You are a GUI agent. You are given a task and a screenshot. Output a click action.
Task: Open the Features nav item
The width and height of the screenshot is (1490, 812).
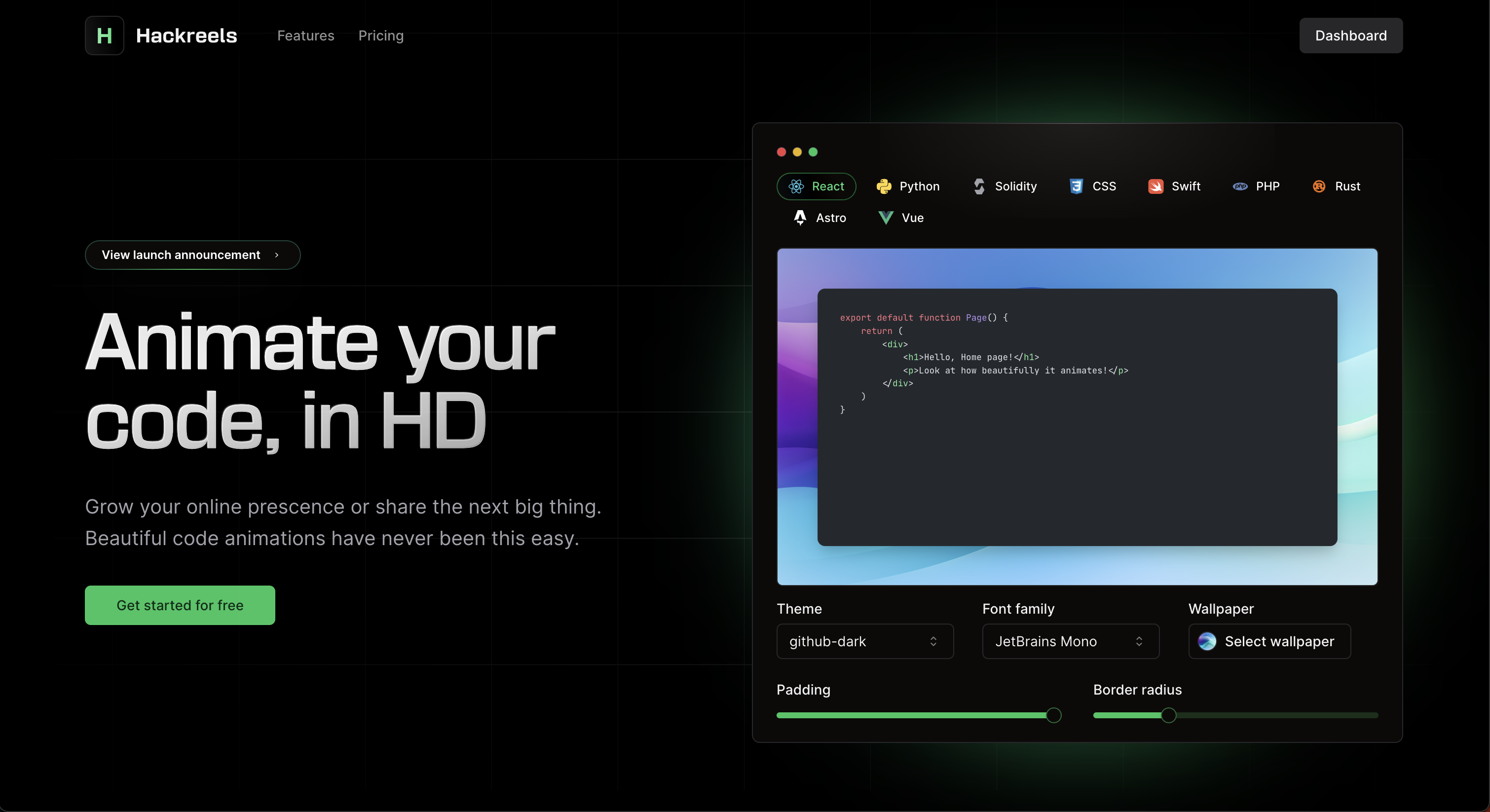(x=305, y=36)
